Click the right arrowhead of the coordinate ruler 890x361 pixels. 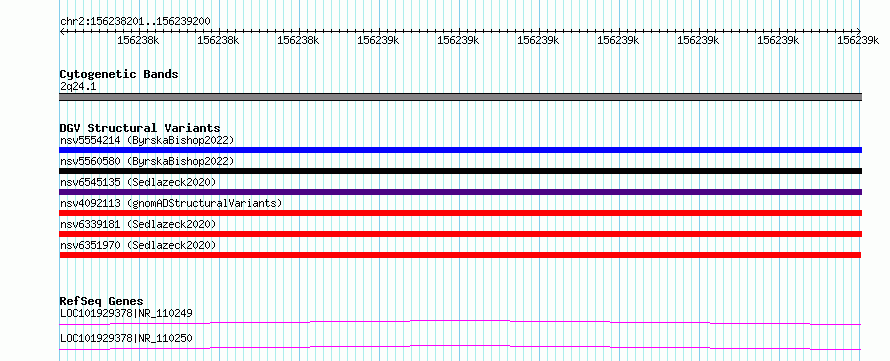[859, 31]
